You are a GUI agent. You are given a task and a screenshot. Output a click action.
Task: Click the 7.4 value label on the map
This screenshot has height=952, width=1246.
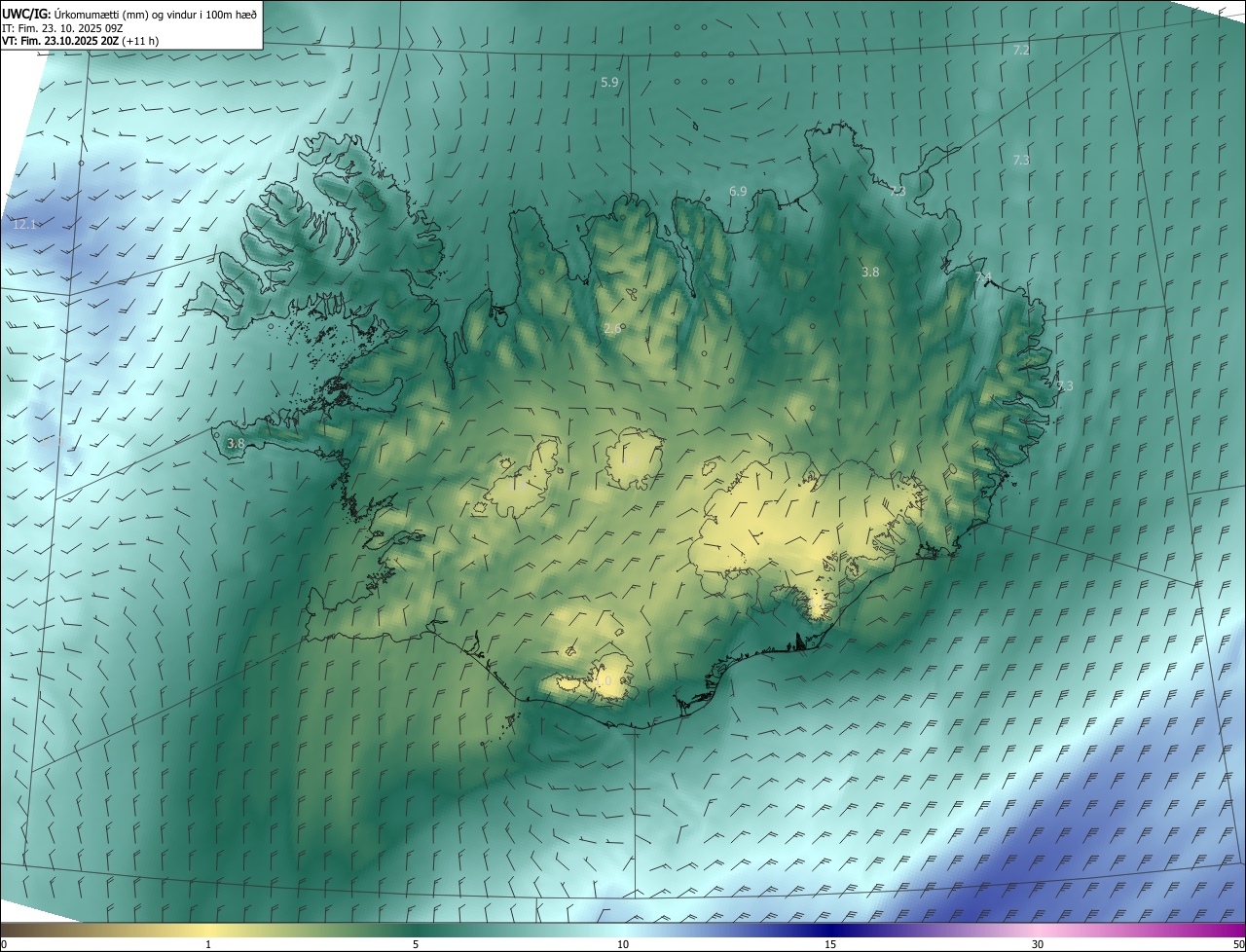(x=983, y=277)
